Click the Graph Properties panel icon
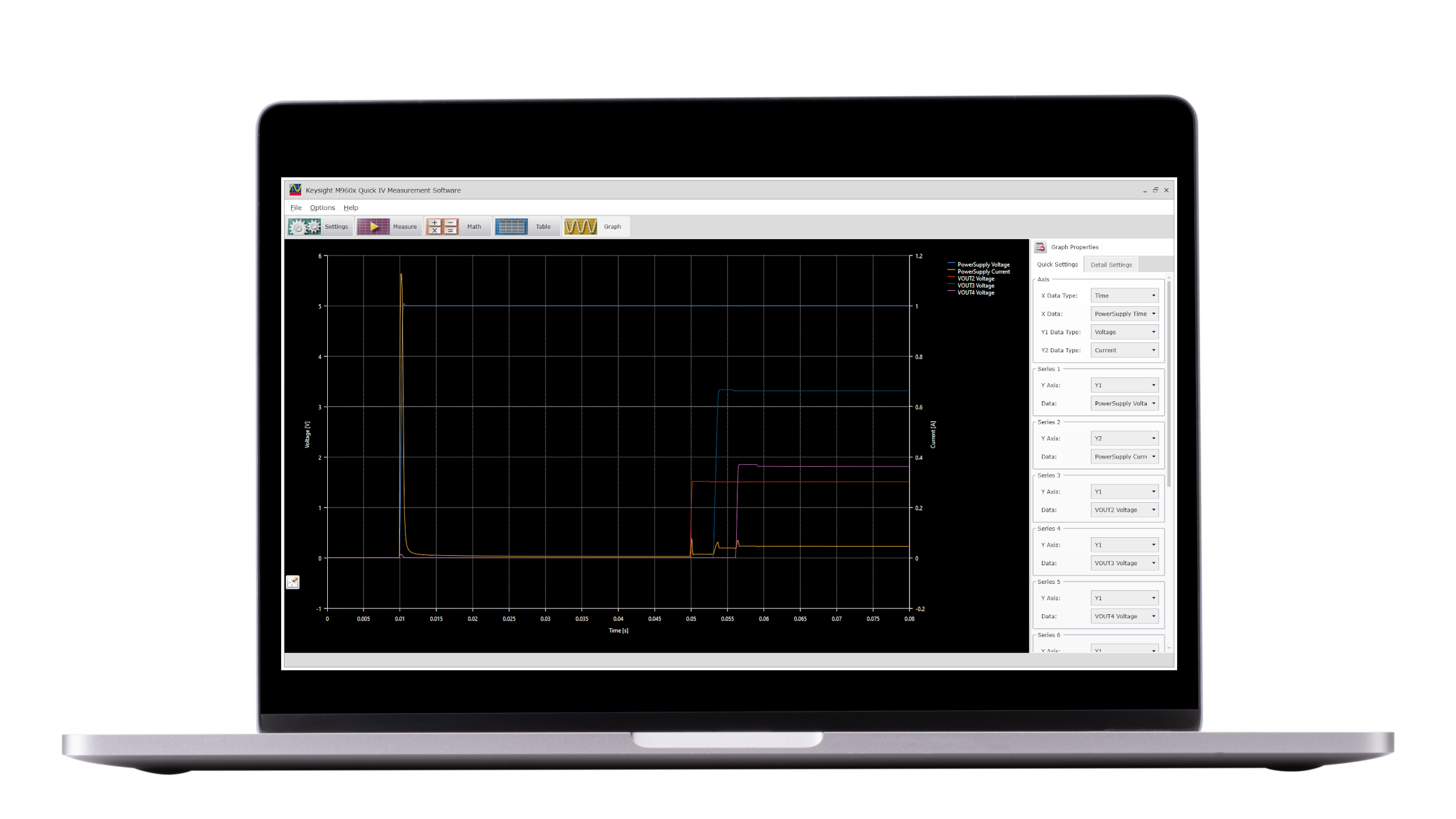The height and width of the screenshot is (819, 1456). click(x=1040, y=247)
